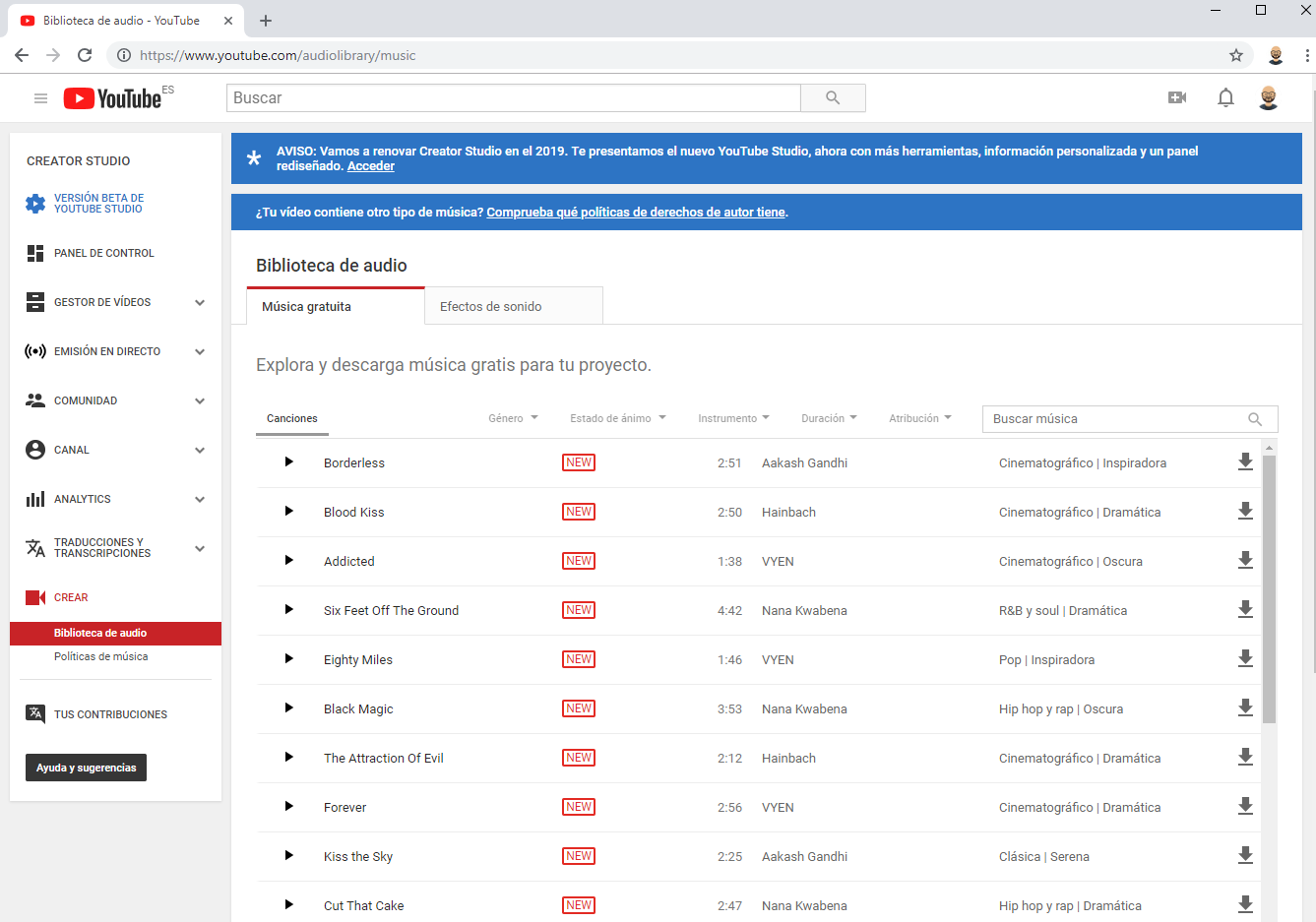The height and width of the screenshot is (922, 1316).
Task: Open the Género filter dropdown
Action: point(513,418)
